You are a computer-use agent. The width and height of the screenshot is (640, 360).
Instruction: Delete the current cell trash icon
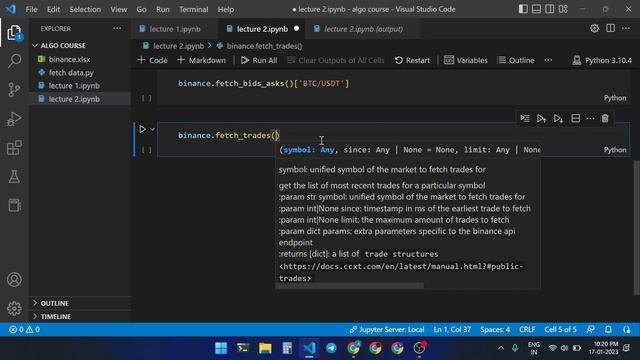(605, 118)
